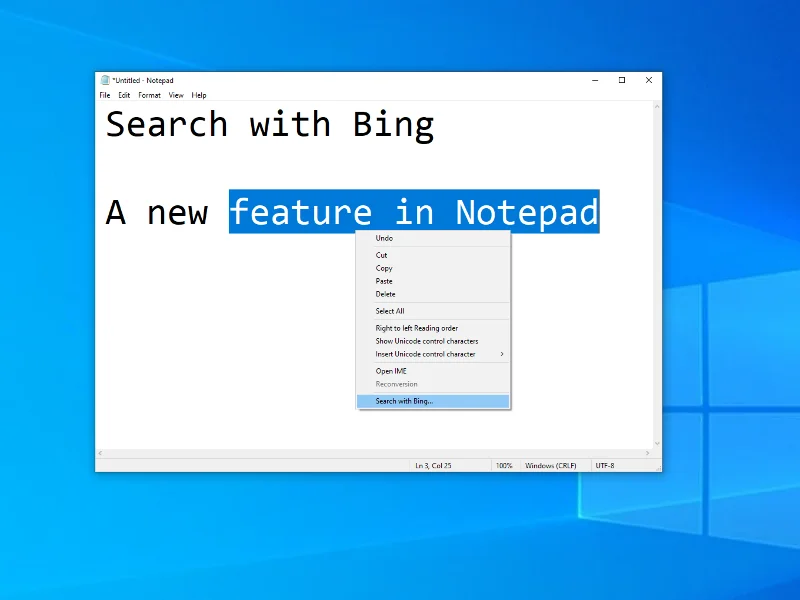Choose Open IME in context menu

click(433, 371)
